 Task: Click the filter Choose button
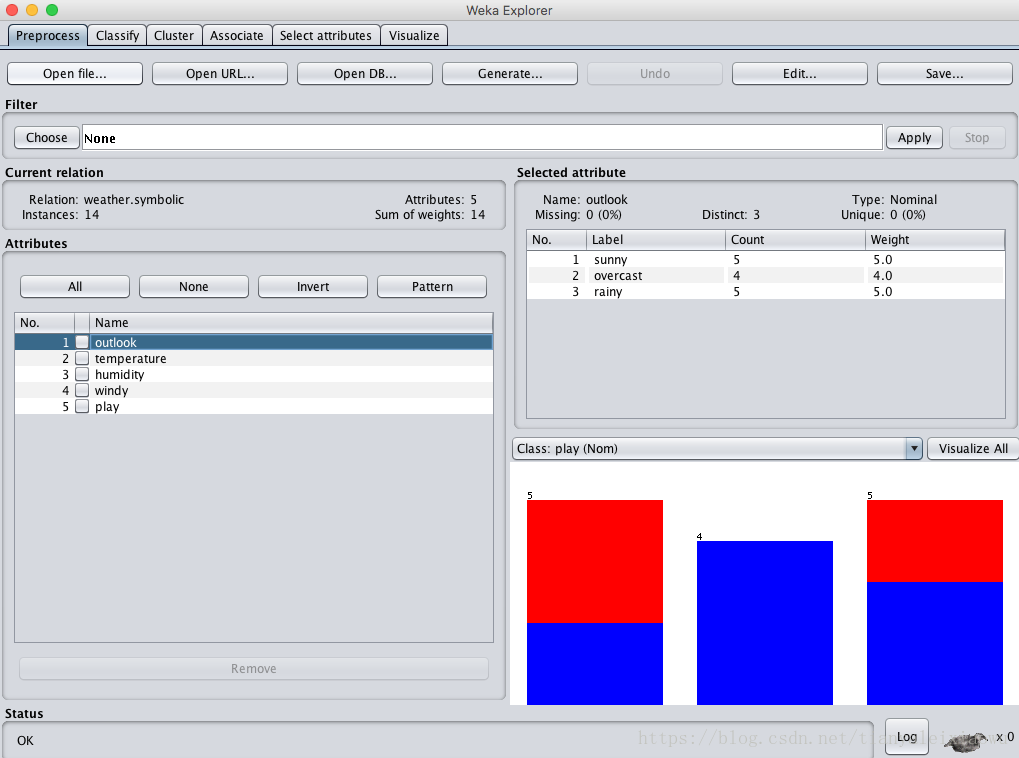tap(47, 138)
